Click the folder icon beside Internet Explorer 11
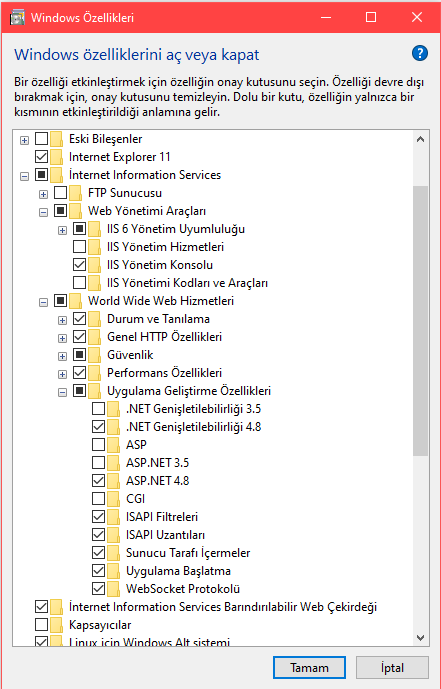441x689 pixels. pos(56,157)
